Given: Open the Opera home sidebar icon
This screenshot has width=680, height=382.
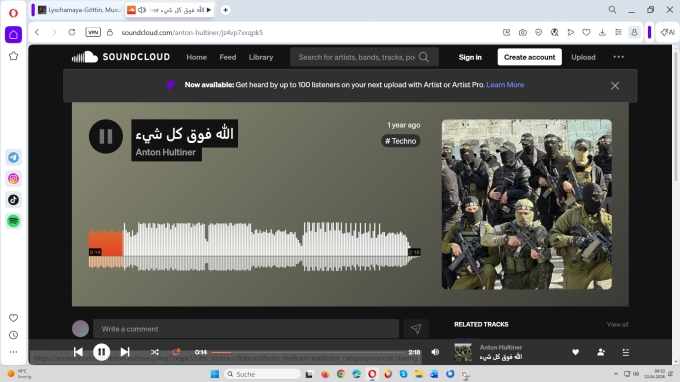Looking at the screenshot, I should click(x=13, y=35).
